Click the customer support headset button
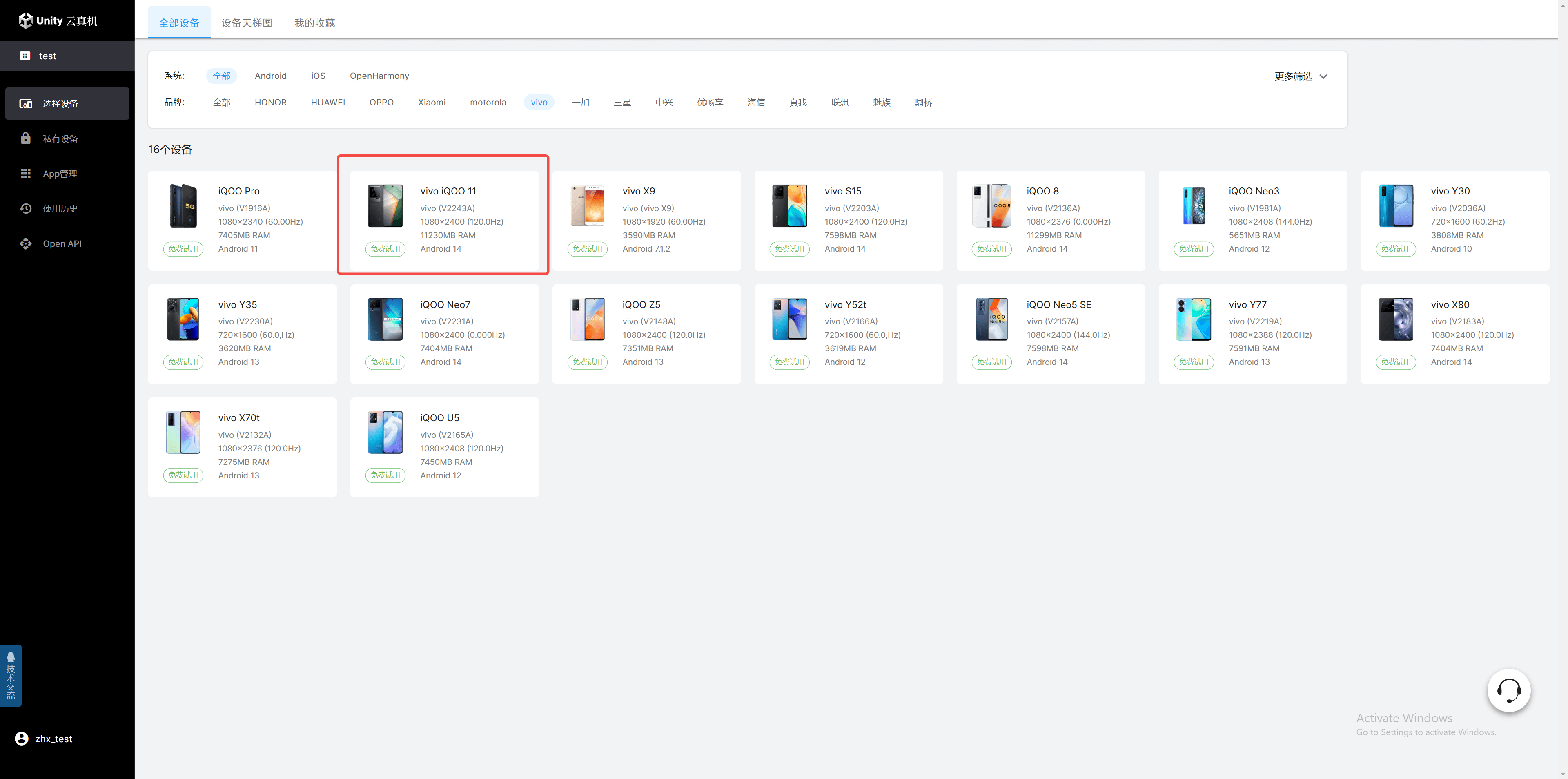Viewport: 1568px width, 779px height. (1508, 690)
